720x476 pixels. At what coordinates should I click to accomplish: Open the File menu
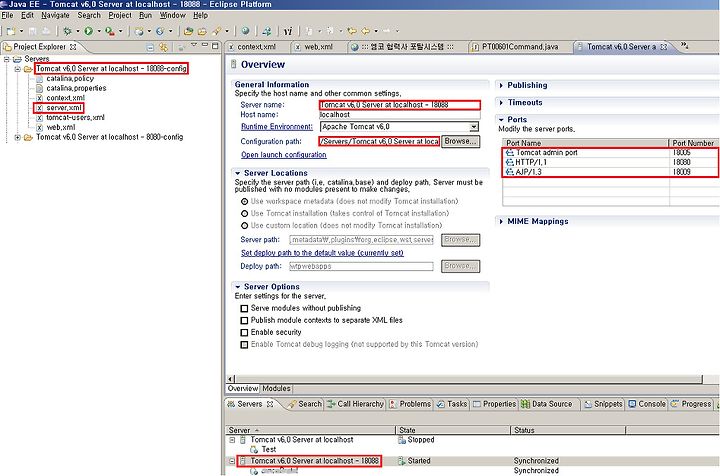click(x=7, y=15)
